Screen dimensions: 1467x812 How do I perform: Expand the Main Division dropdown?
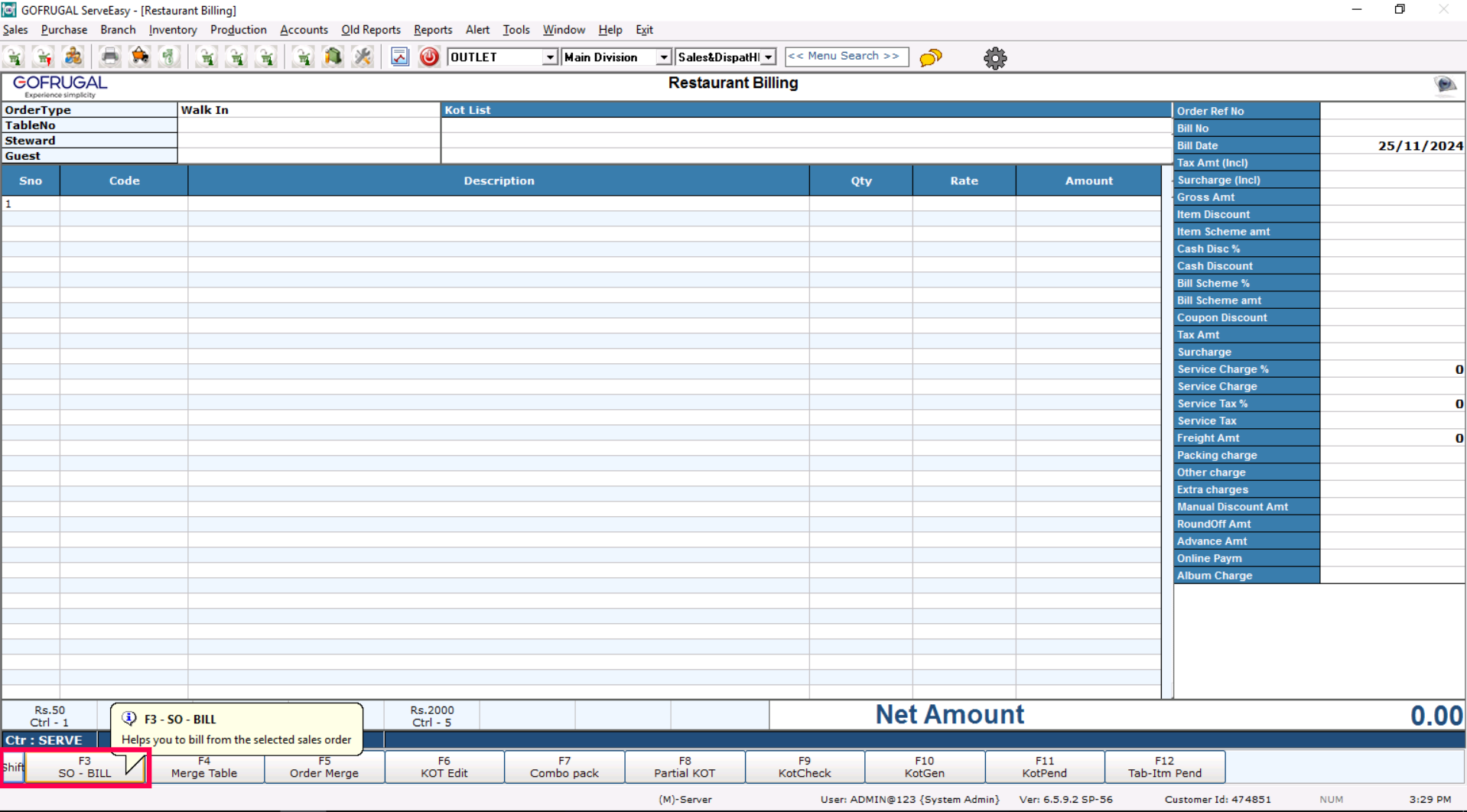[663, 57]
